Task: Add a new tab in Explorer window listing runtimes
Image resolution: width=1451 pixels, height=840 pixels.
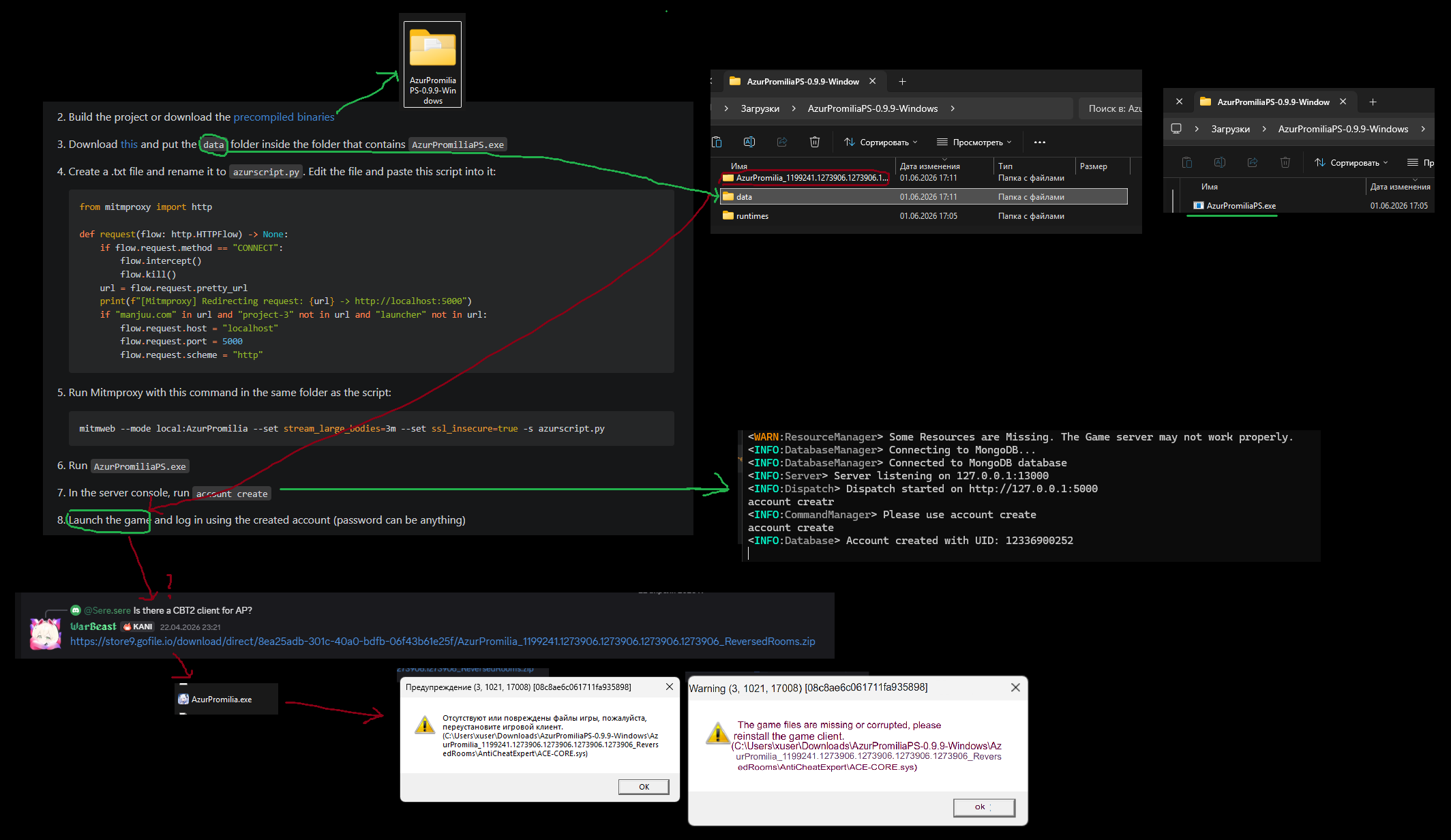Action: tap(903, 81)
